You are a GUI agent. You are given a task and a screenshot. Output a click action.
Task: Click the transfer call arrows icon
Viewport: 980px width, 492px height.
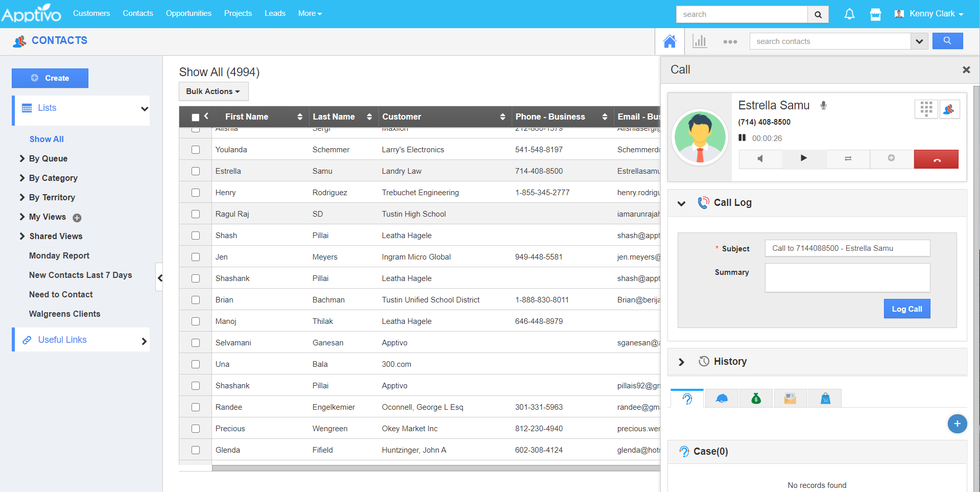click(848, 159)
